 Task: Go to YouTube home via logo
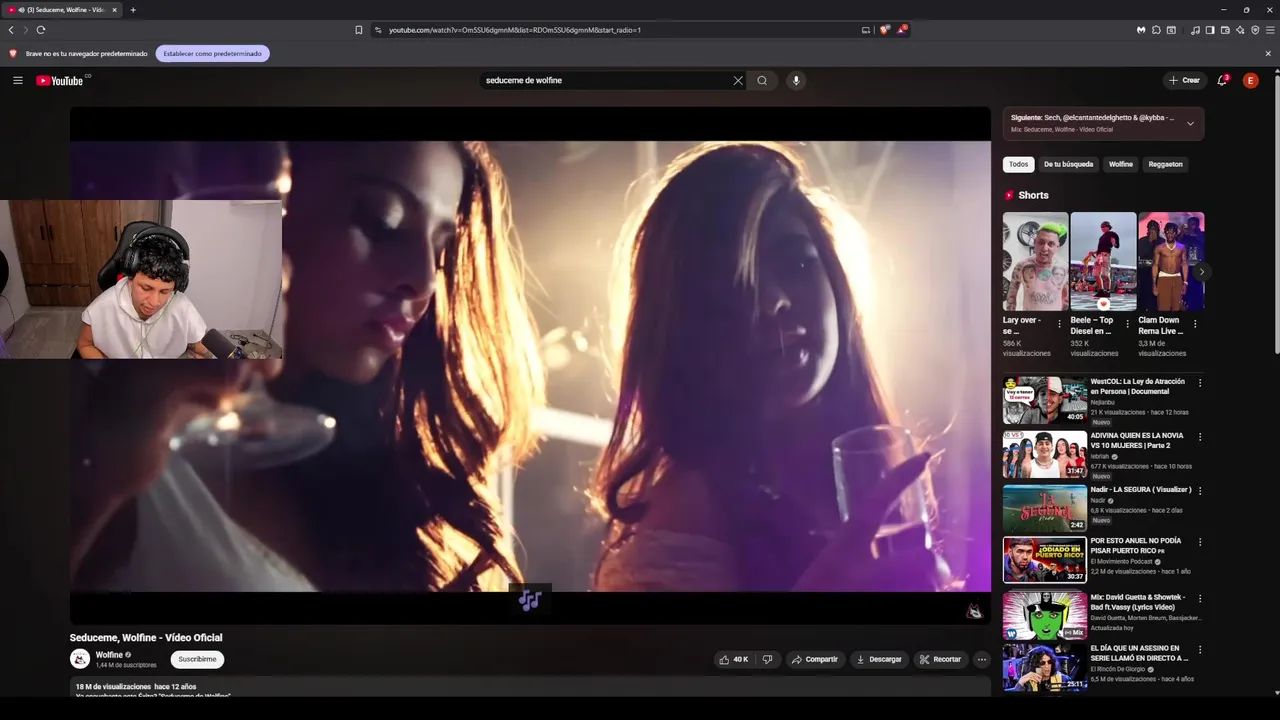click(x=60, y=80)
